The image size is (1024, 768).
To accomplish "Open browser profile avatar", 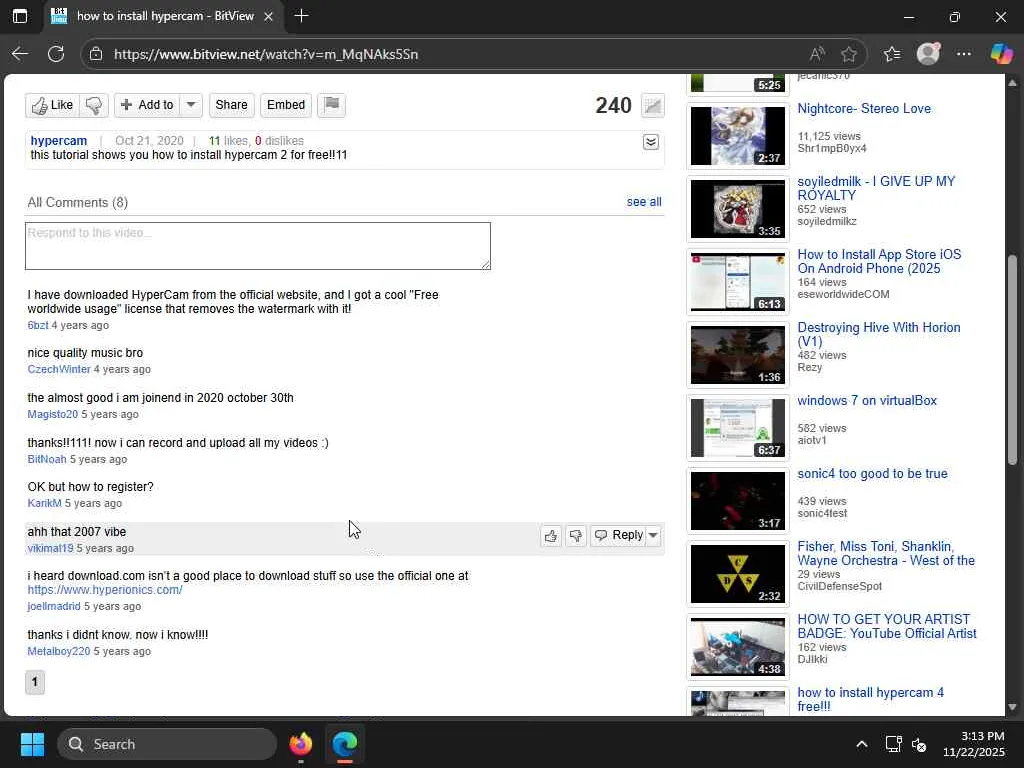I will [928, 54].
